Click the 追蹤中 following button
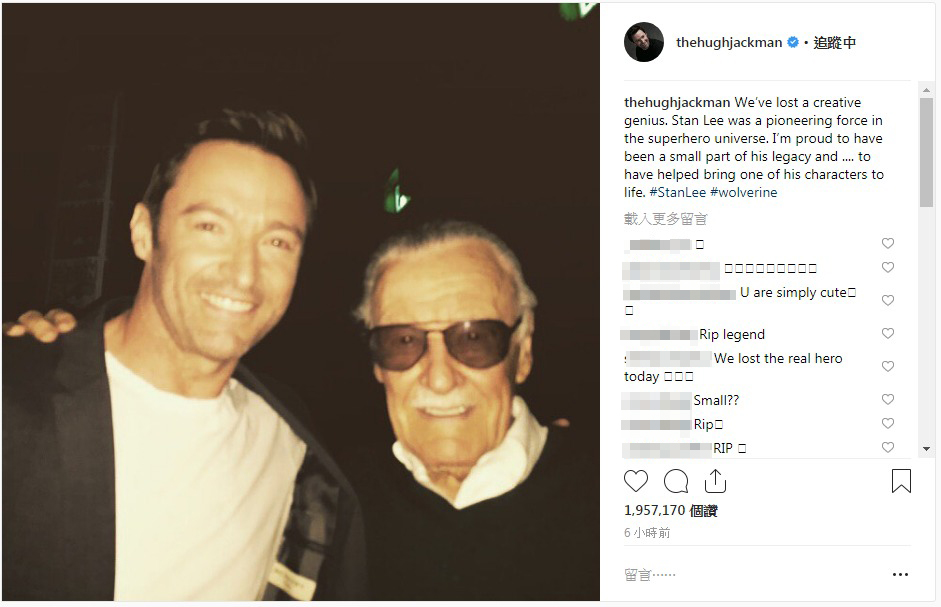 pyautogui.click(x=834, y=43)
